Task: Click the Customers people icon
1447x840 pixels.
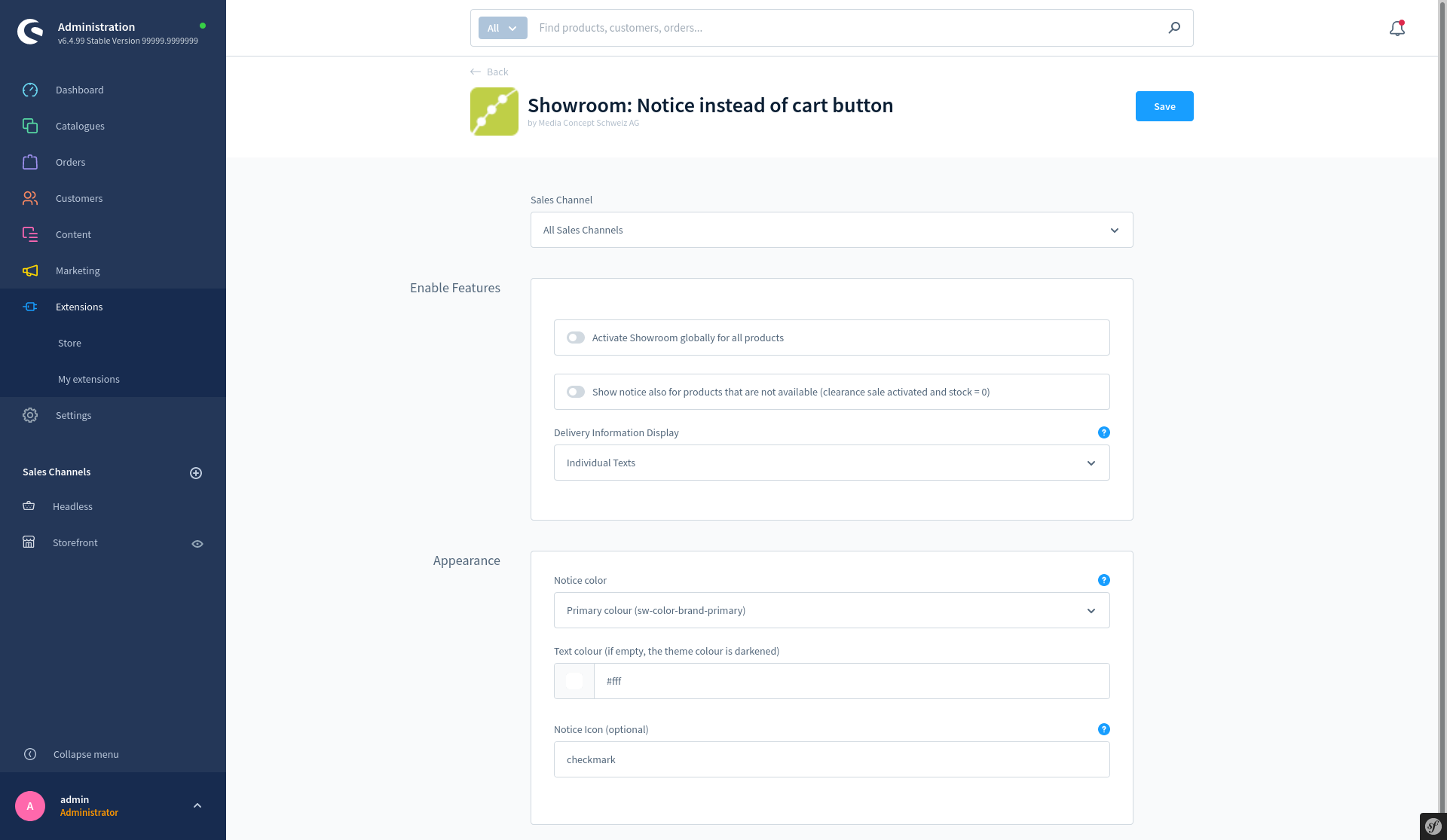Action: tap(30, 198)
